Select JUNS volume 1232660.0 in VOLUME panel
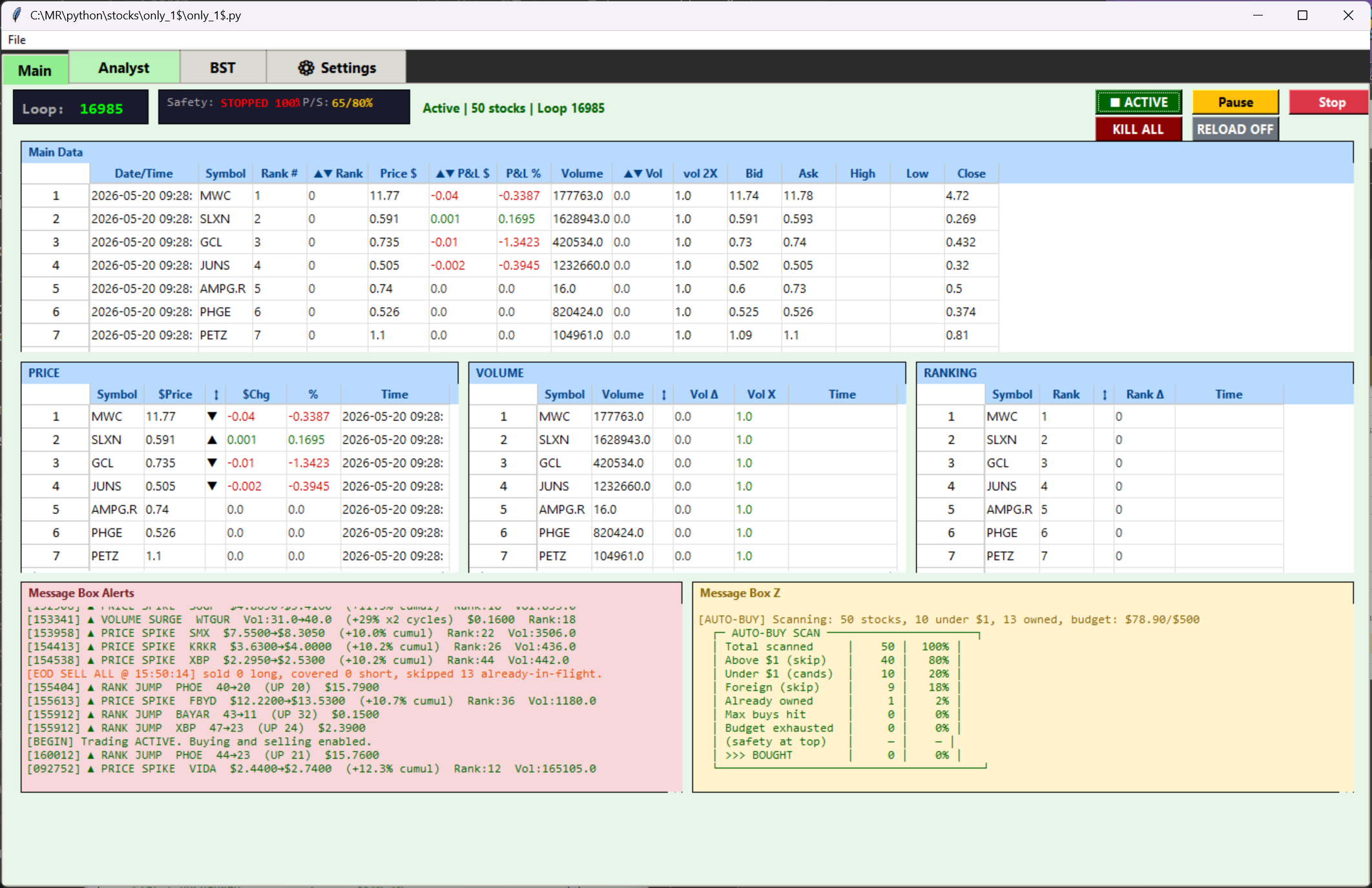This screenshot has height=888, width=1372. coord(622,486)
